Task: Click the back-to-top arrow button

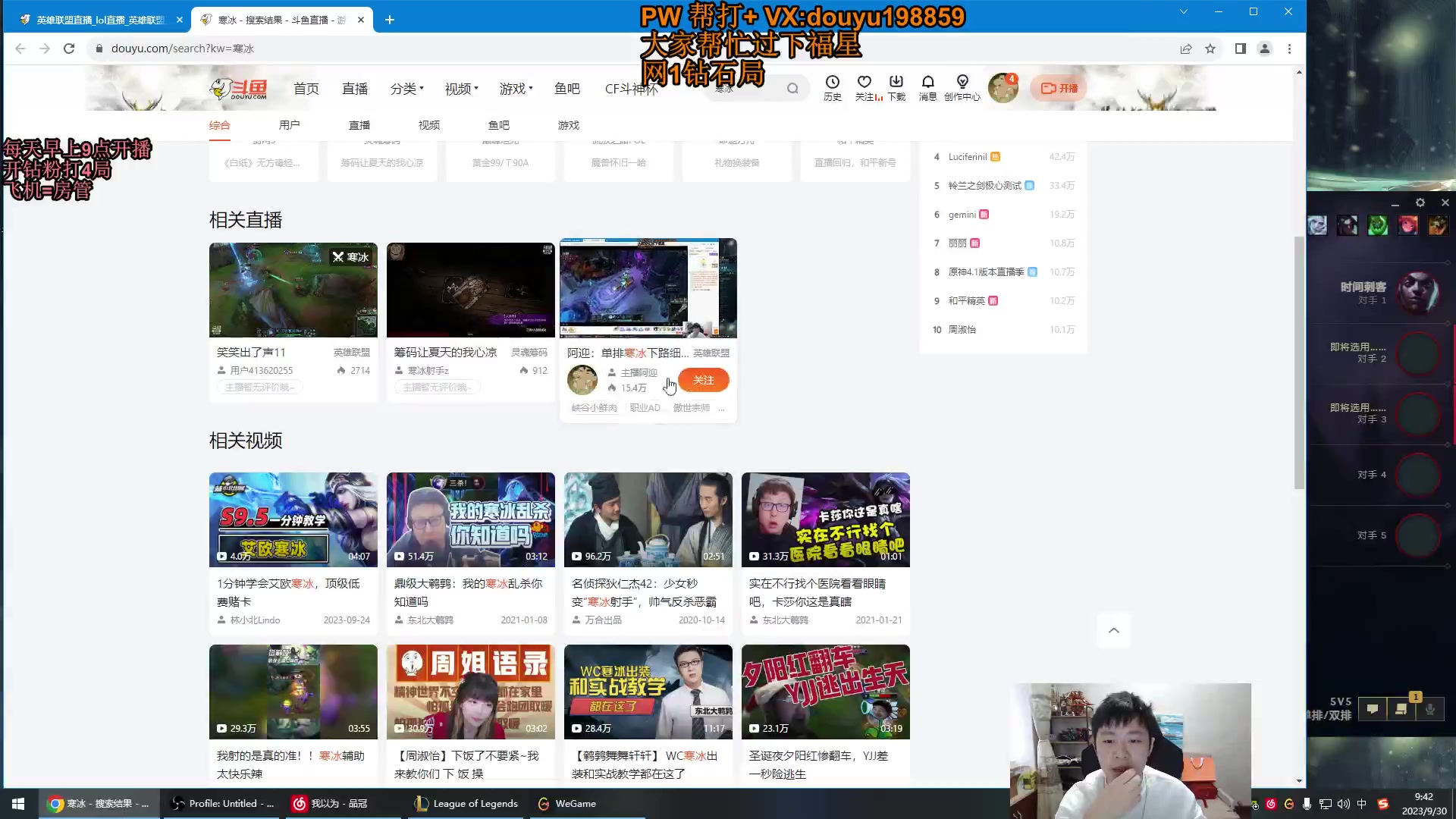Action: 1112,630
